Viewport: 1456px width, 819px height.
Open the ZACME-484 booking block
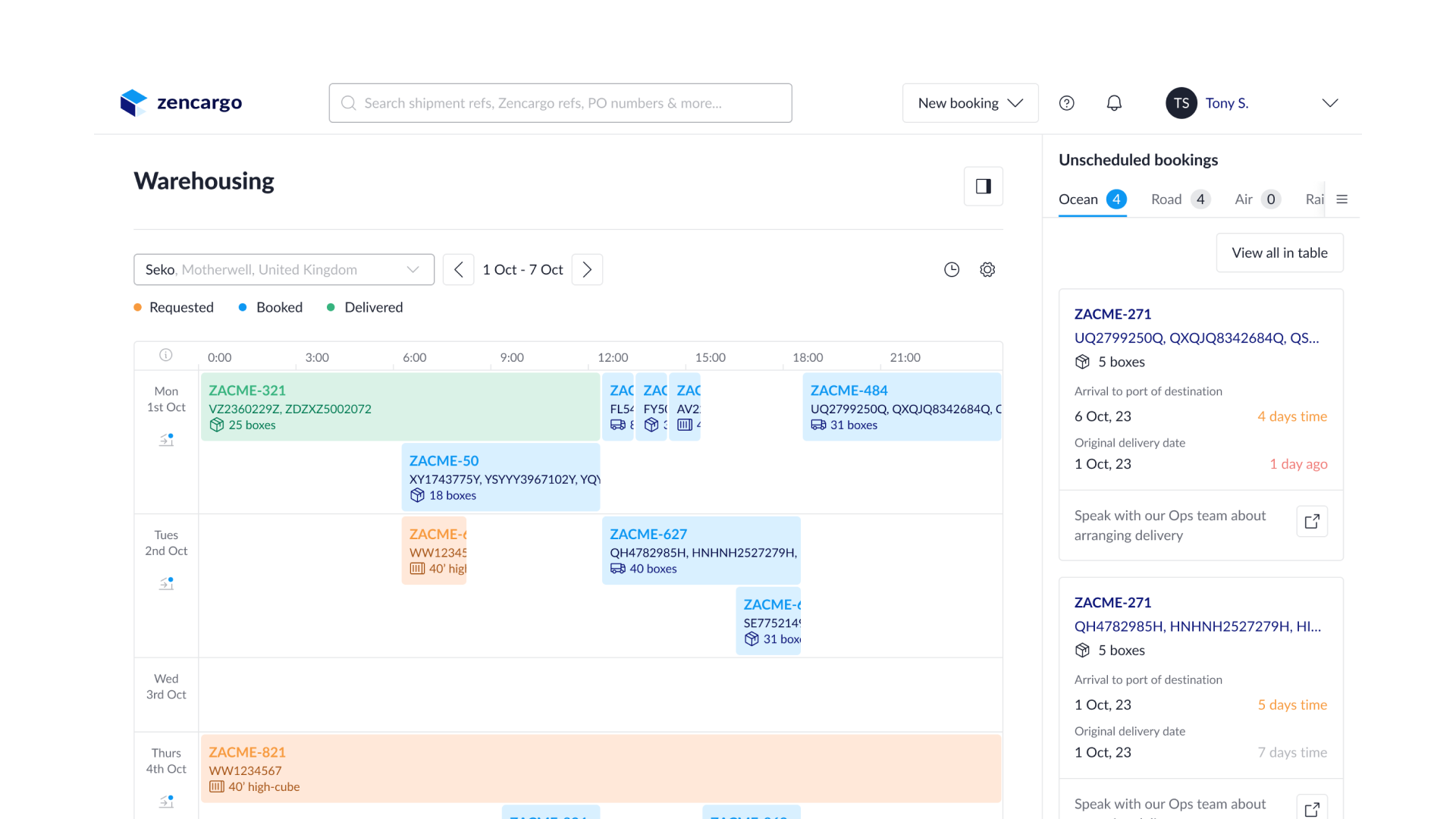pyautogui.click(x=902, y=406)
